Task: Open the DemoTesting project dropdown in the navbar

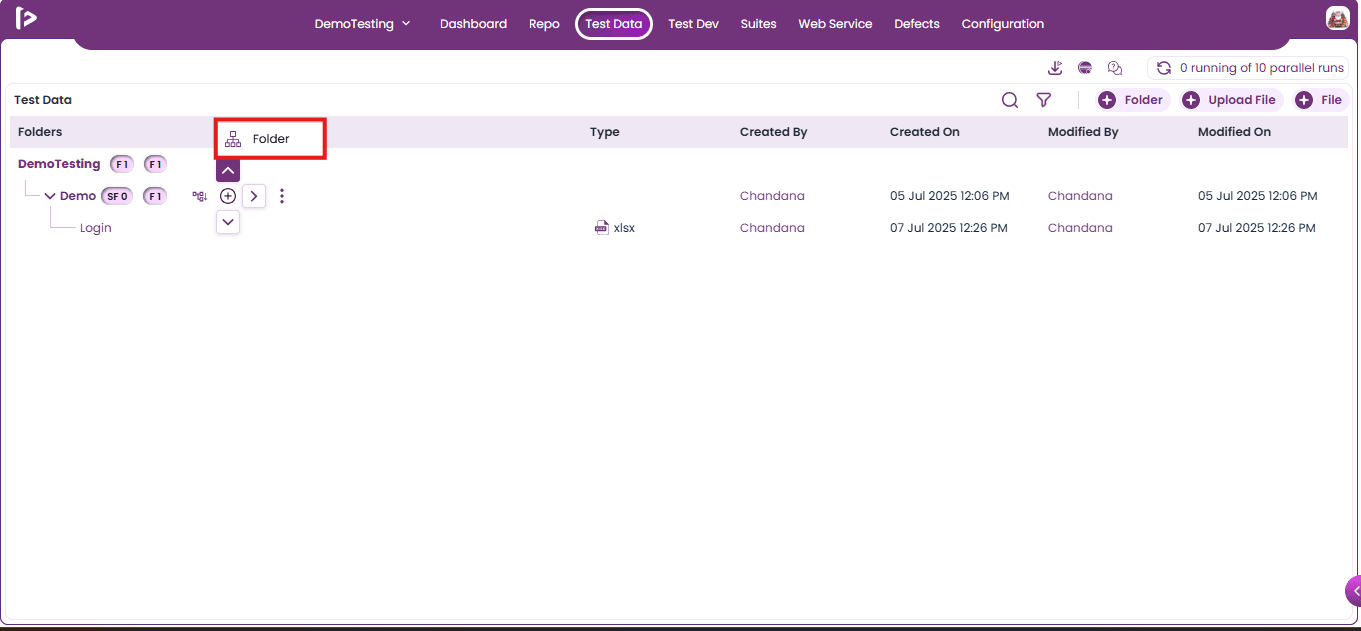Action: [363, 24]
